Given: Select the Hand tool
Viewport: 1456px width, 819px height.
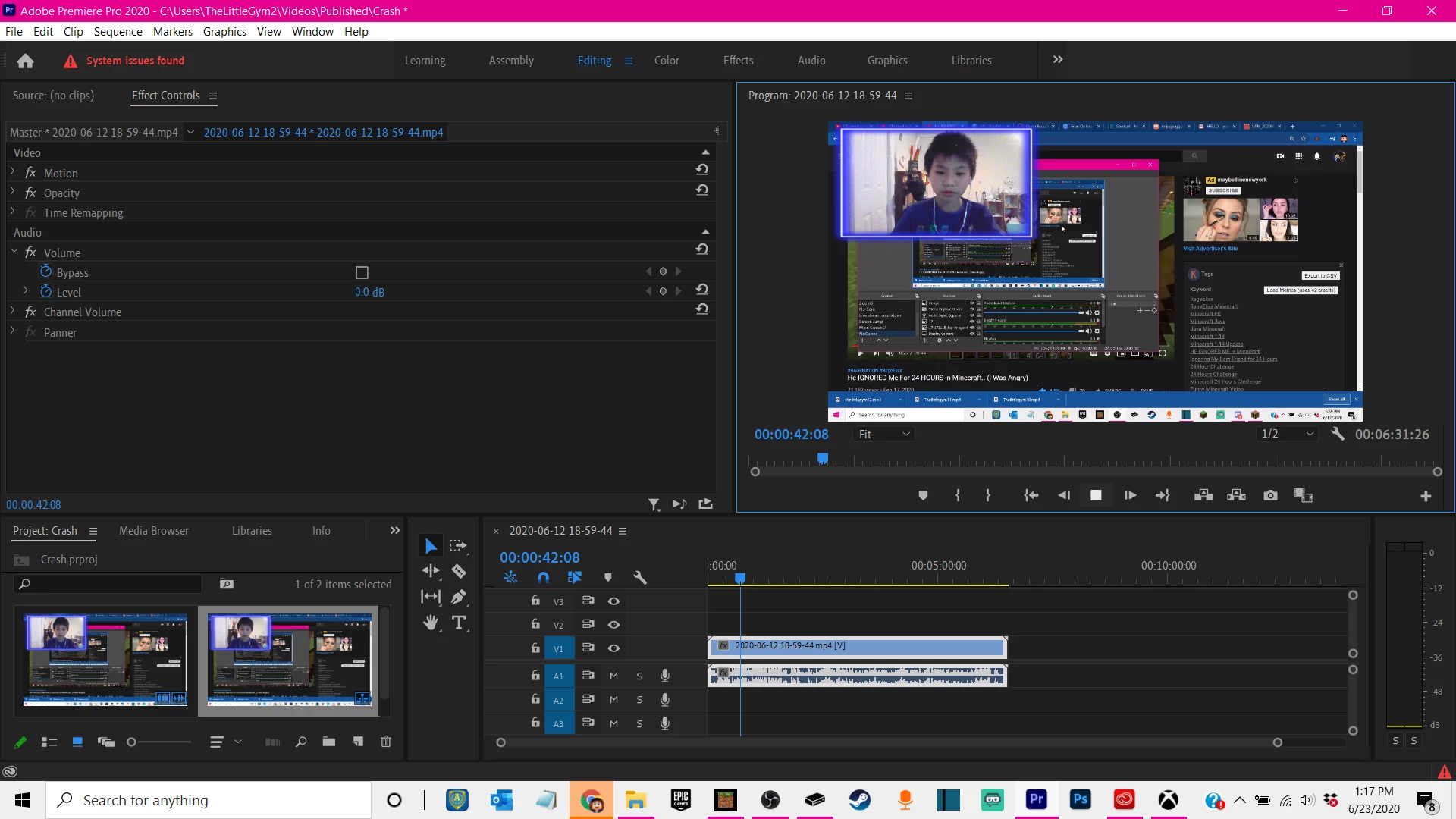Looking at the screenshot, I should [431, 623].
